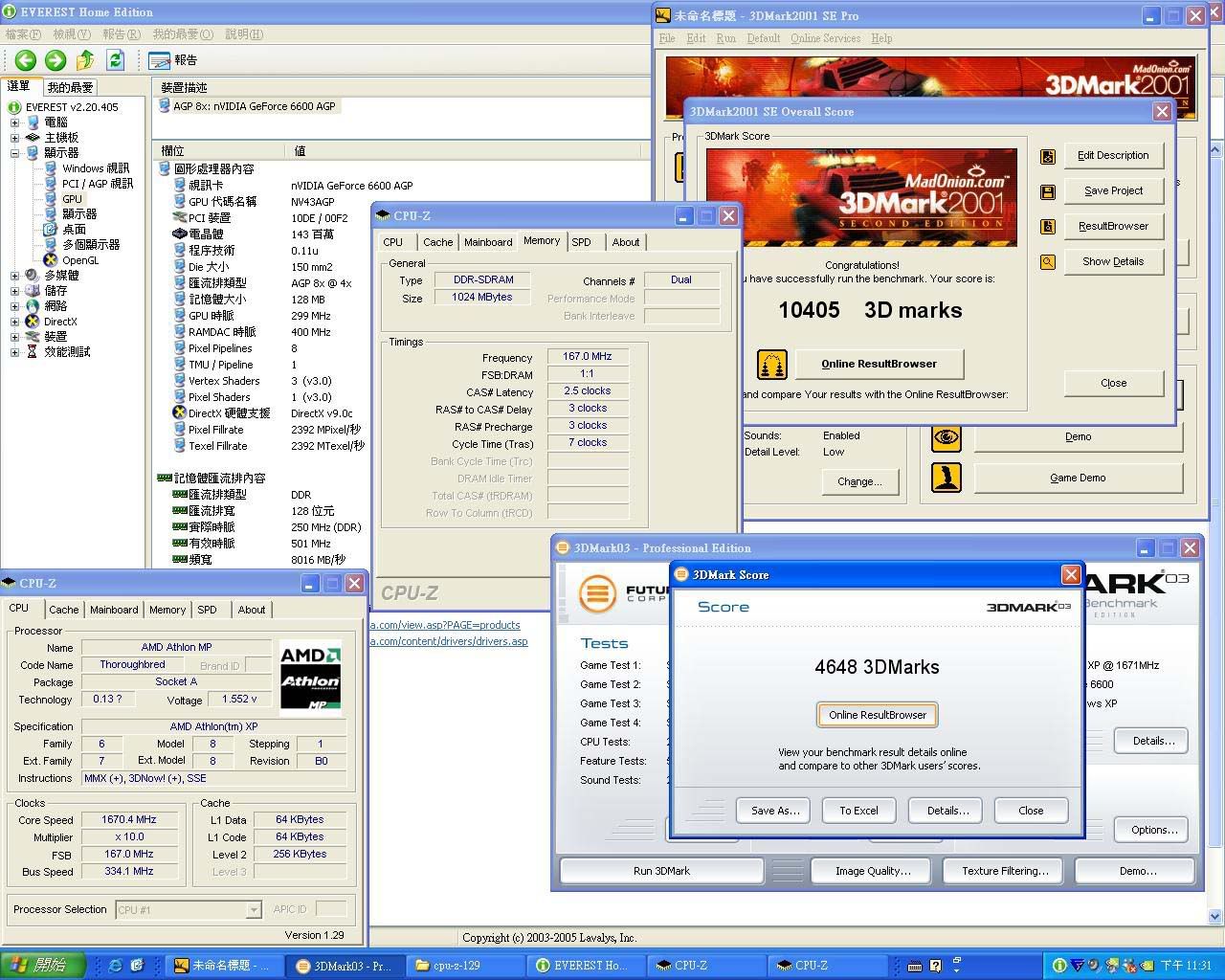
Task: Click the green Back arrow in EVEREST toolbar
Action: click(25, 60)
